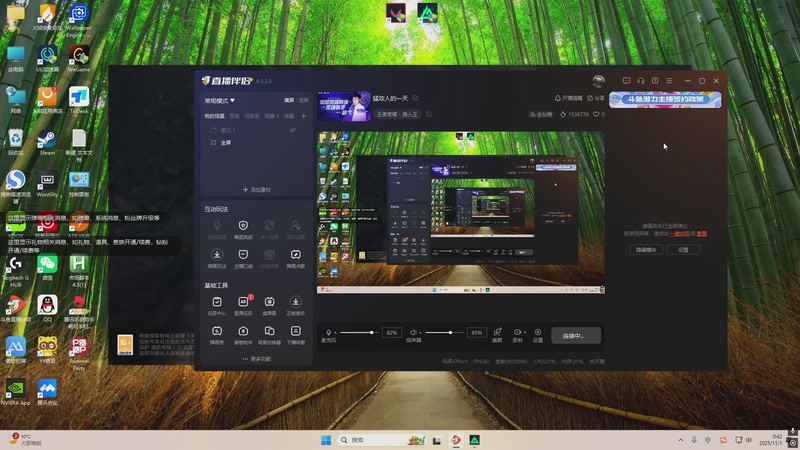The image size is (800, 450).
Task: Start 录制 recording
Action: tap(517, 335)
